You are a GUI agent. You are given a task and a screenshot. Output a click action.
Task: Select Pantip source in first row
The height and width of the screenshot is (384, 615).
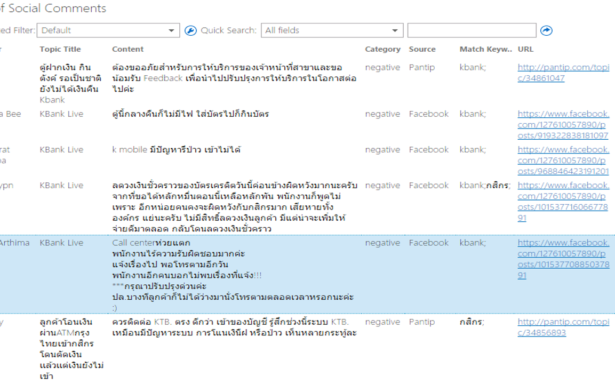pyautogui.click(x=422, y=67)
